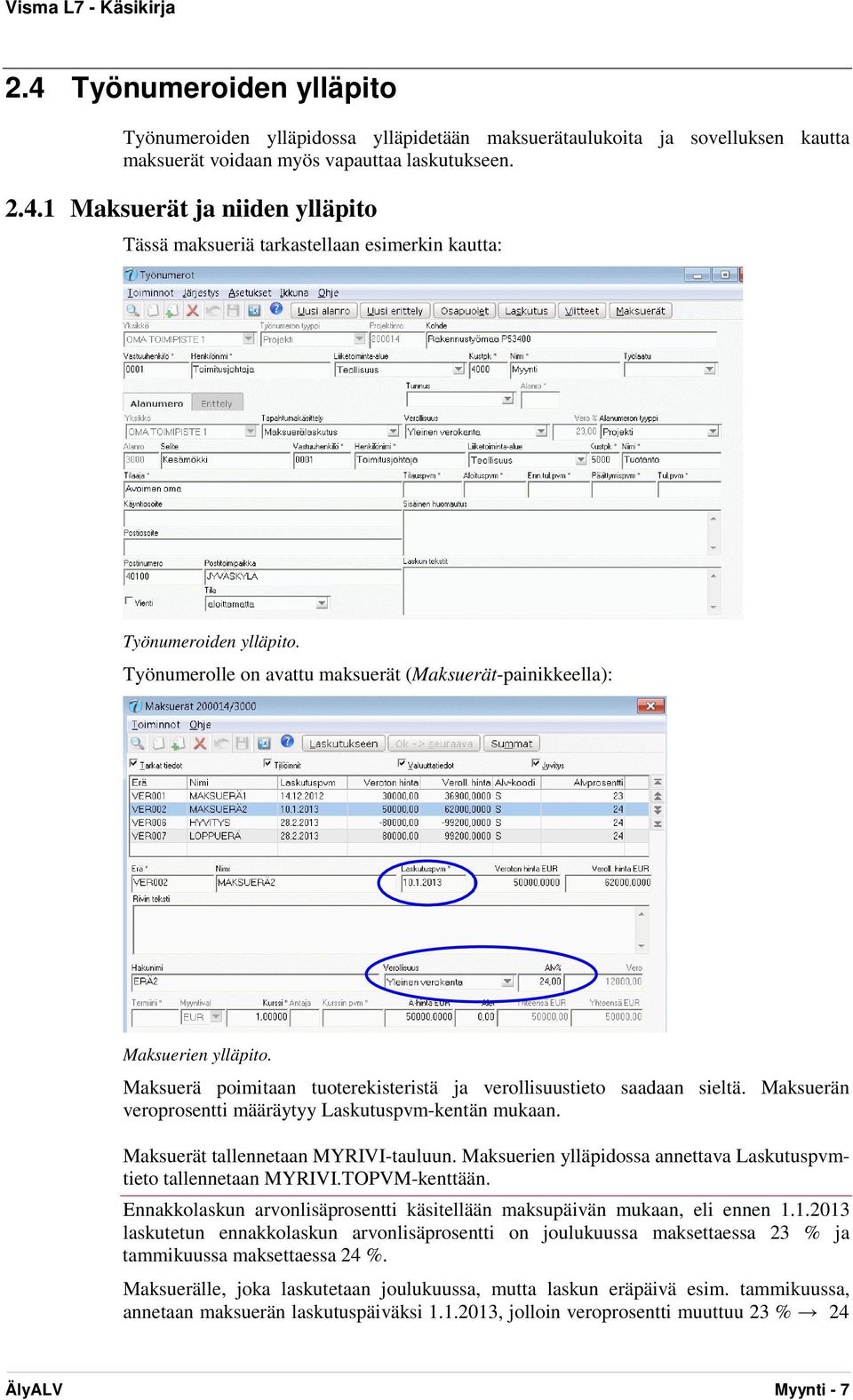Open Ohje menu in Maksuerät window
This screenshot has height=1400, width=853.
coord(200,725)
